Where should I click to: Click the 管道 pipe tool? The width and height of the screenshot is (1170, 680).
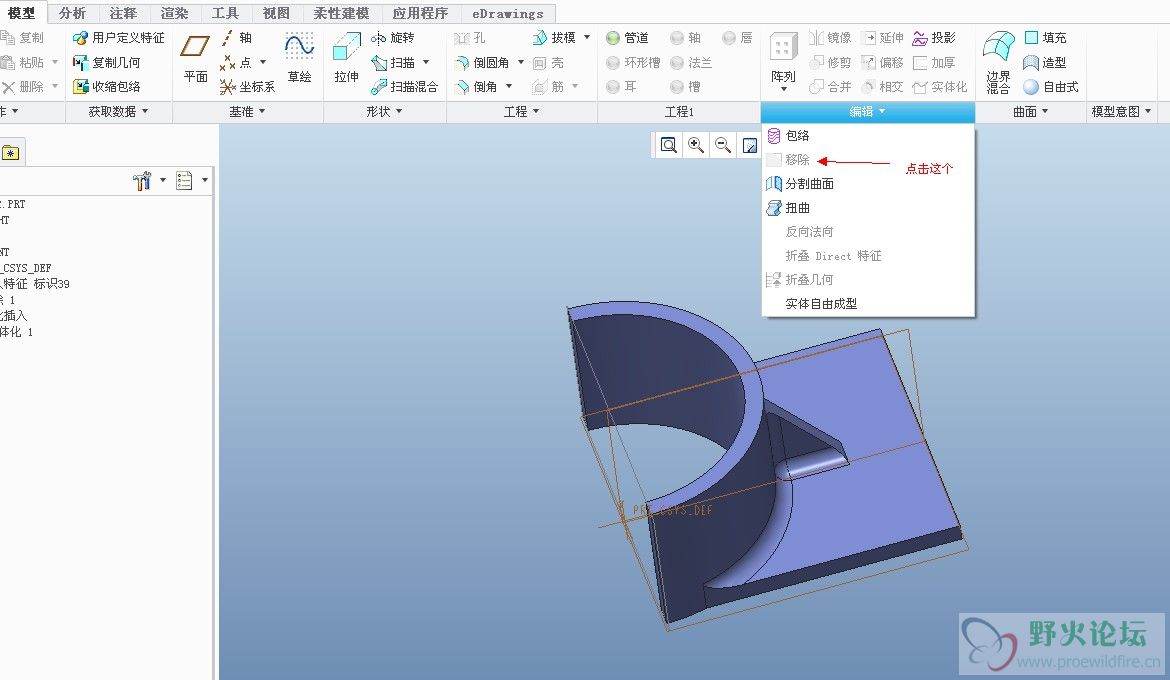point(628,37)
